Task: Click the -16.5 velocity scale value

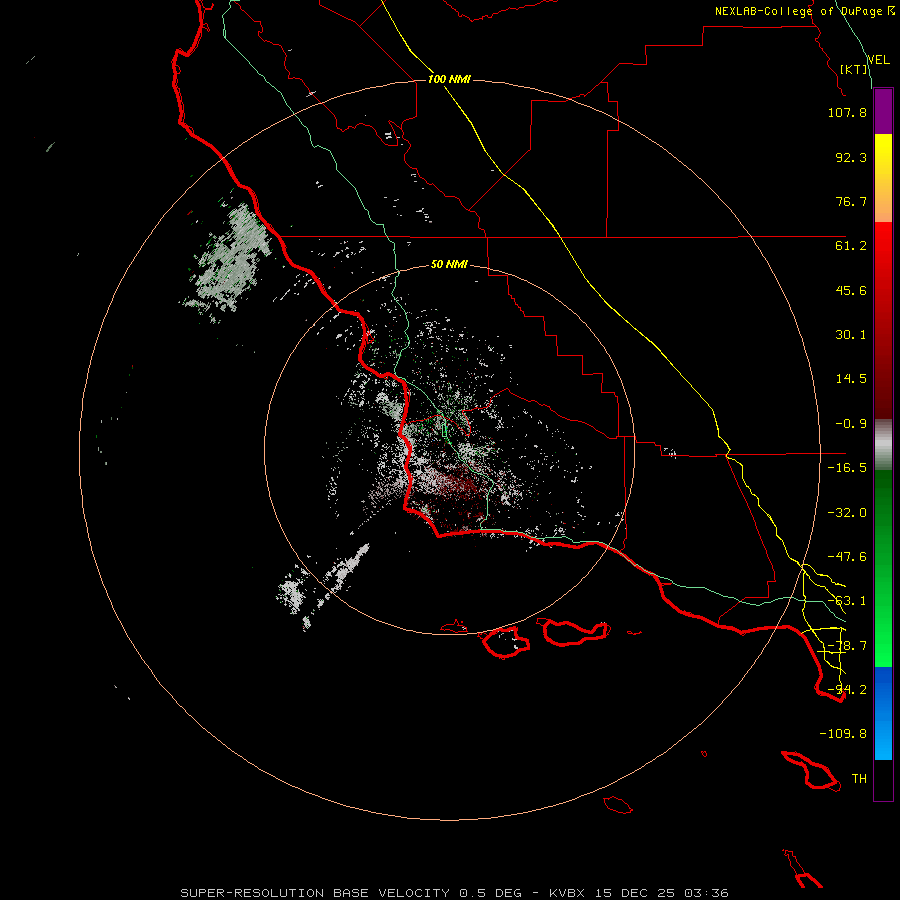Action: click(847, 468)
